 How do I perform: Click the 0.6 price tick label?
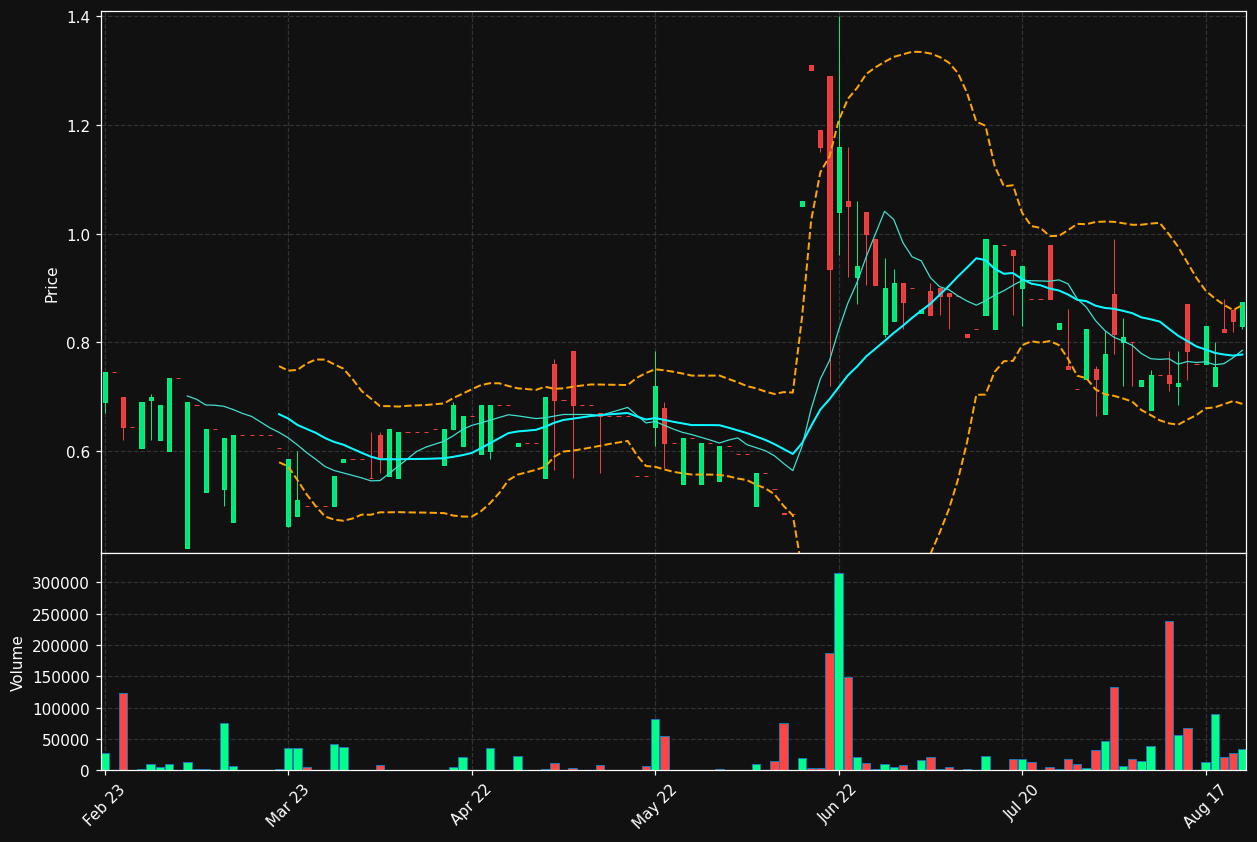coord(80,452)
